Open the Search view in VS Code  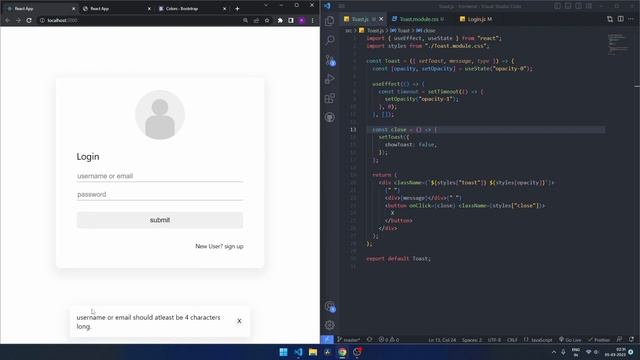pyautogui.click(x=330, y=40)
